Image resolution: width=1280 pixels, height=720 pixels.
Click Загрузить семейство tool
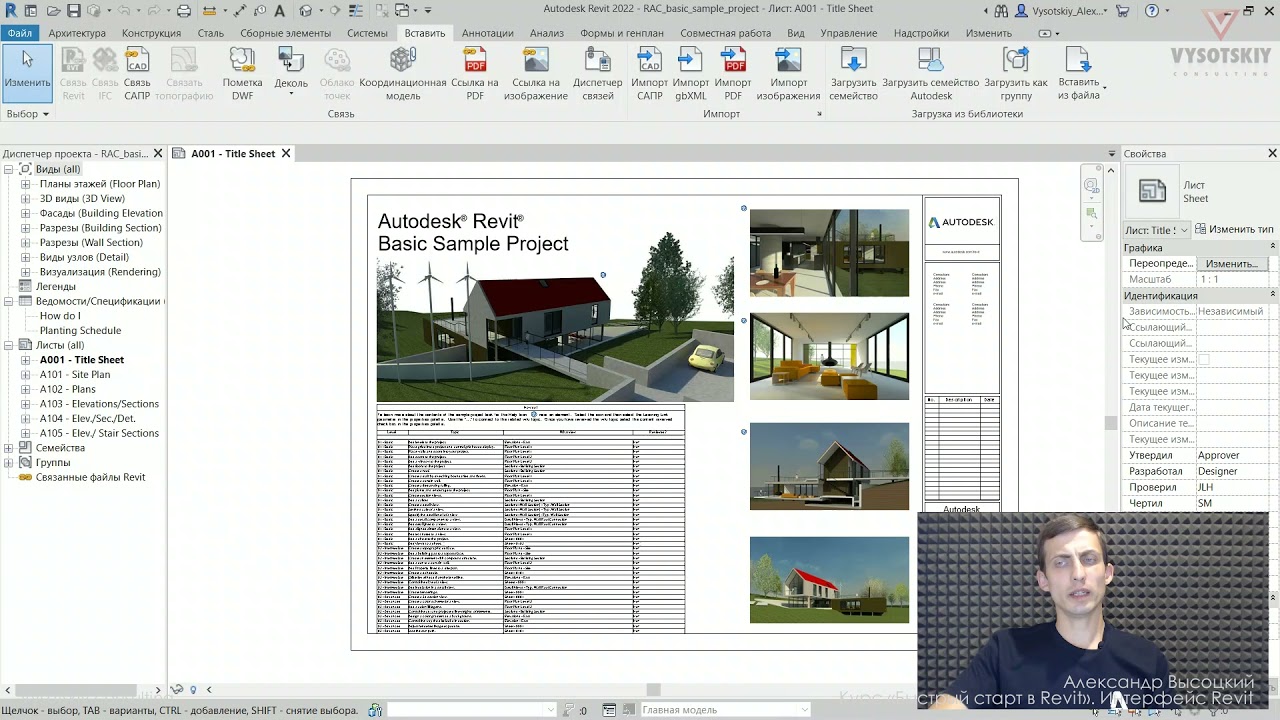coord(853,74)
